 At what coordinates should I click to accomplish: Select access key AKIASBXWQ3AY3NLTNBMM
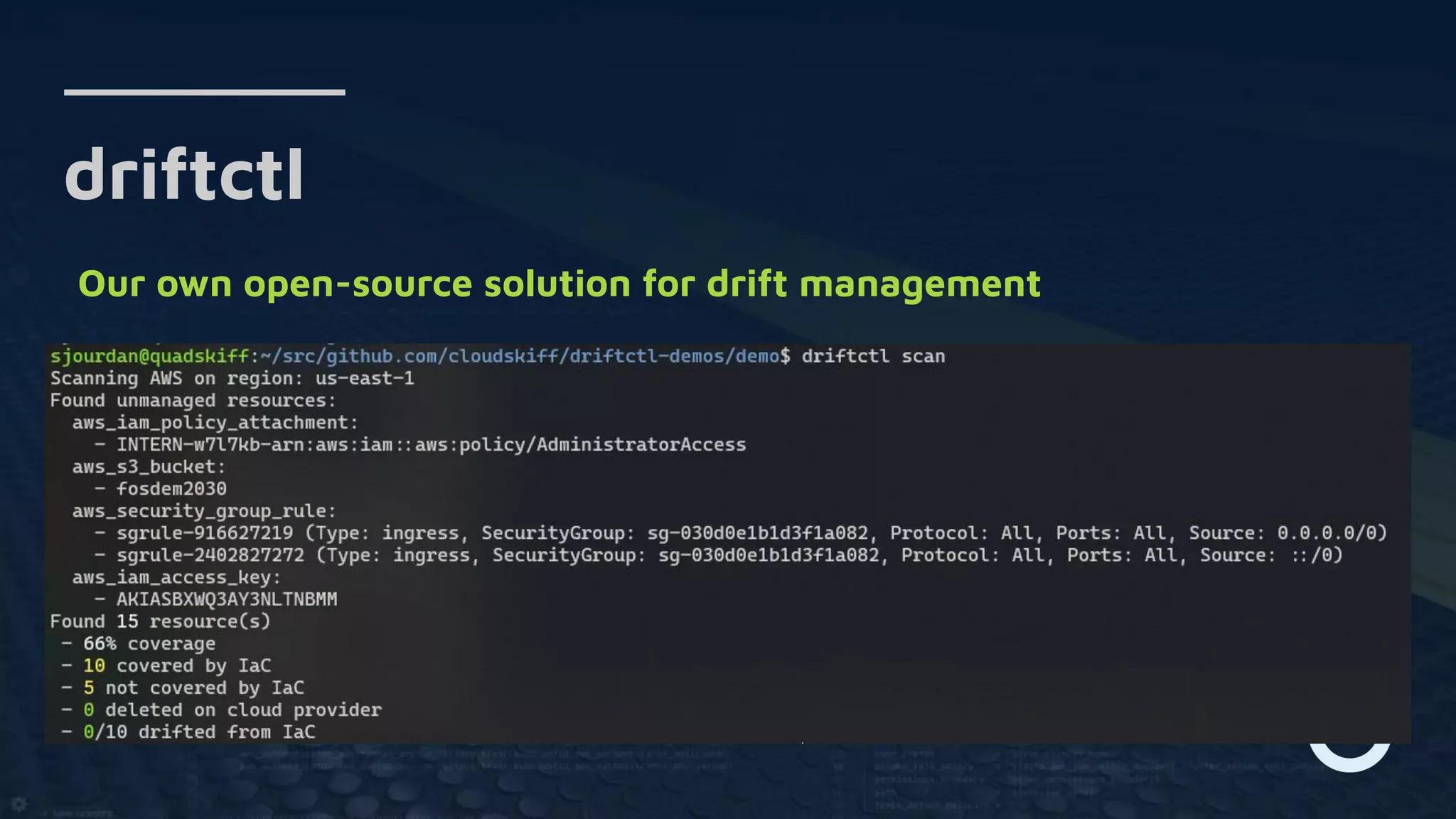(227, 599)
